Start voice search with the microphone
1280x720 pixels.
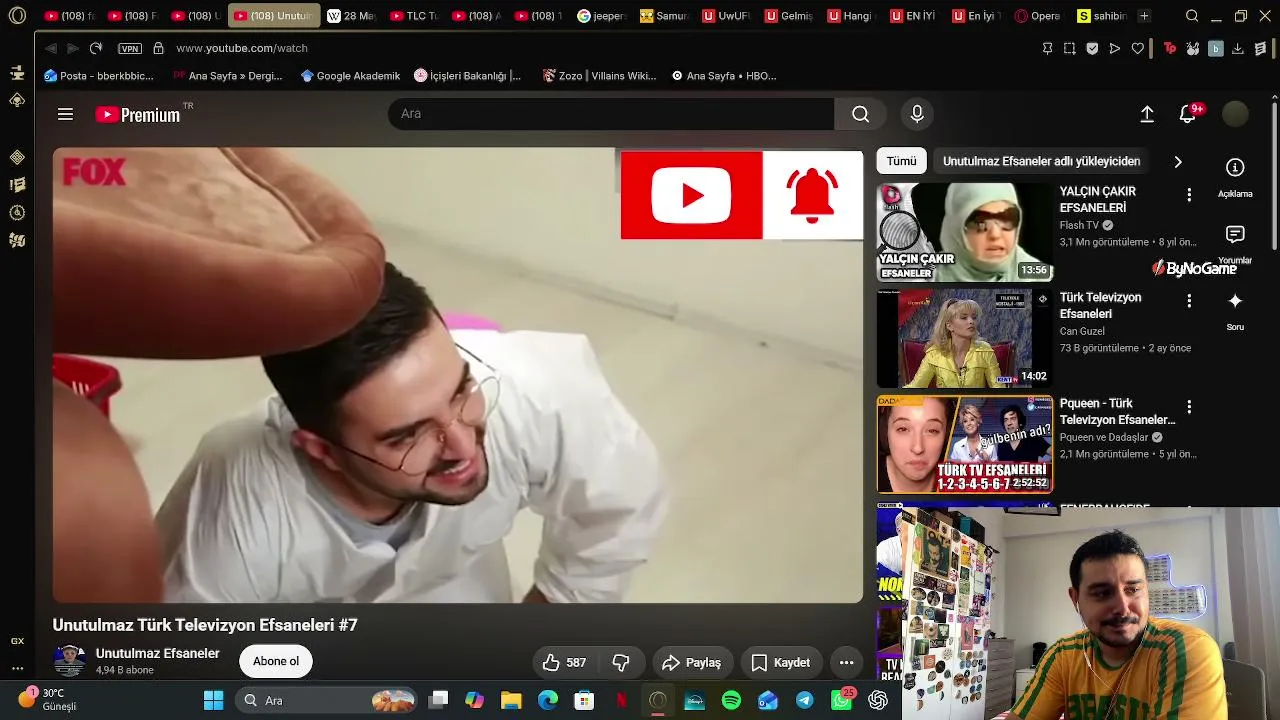917,114
